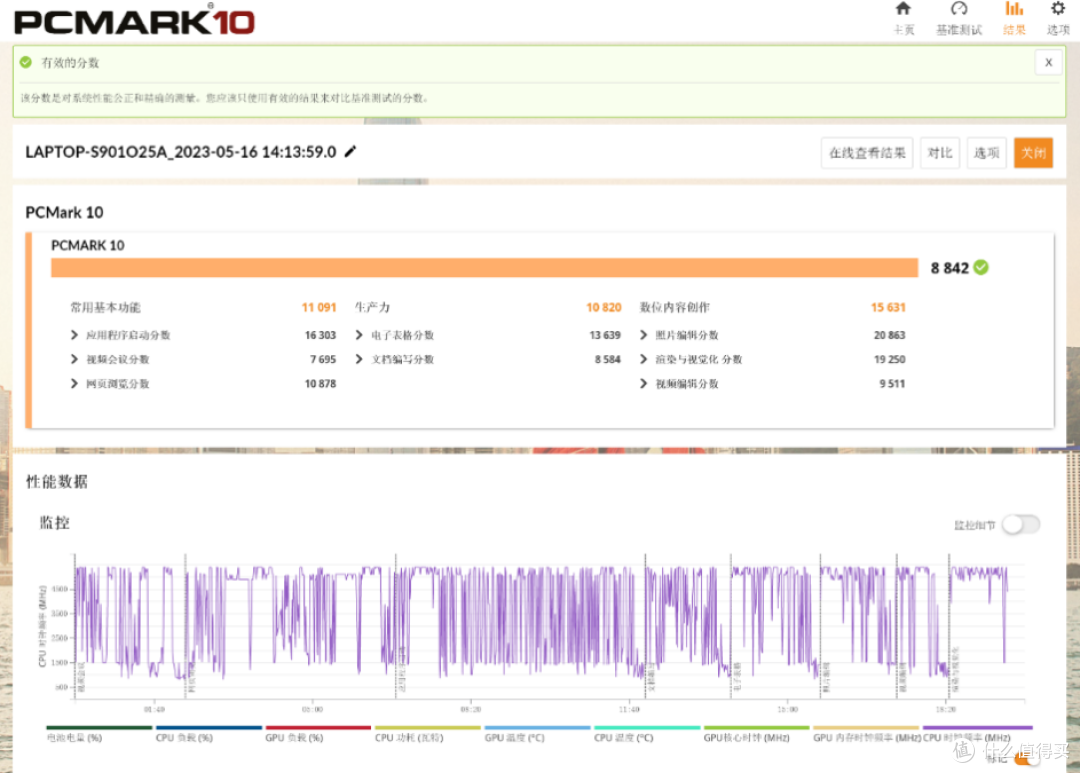
Task: Go to the 主页 home icon
Action: point(903,9)
